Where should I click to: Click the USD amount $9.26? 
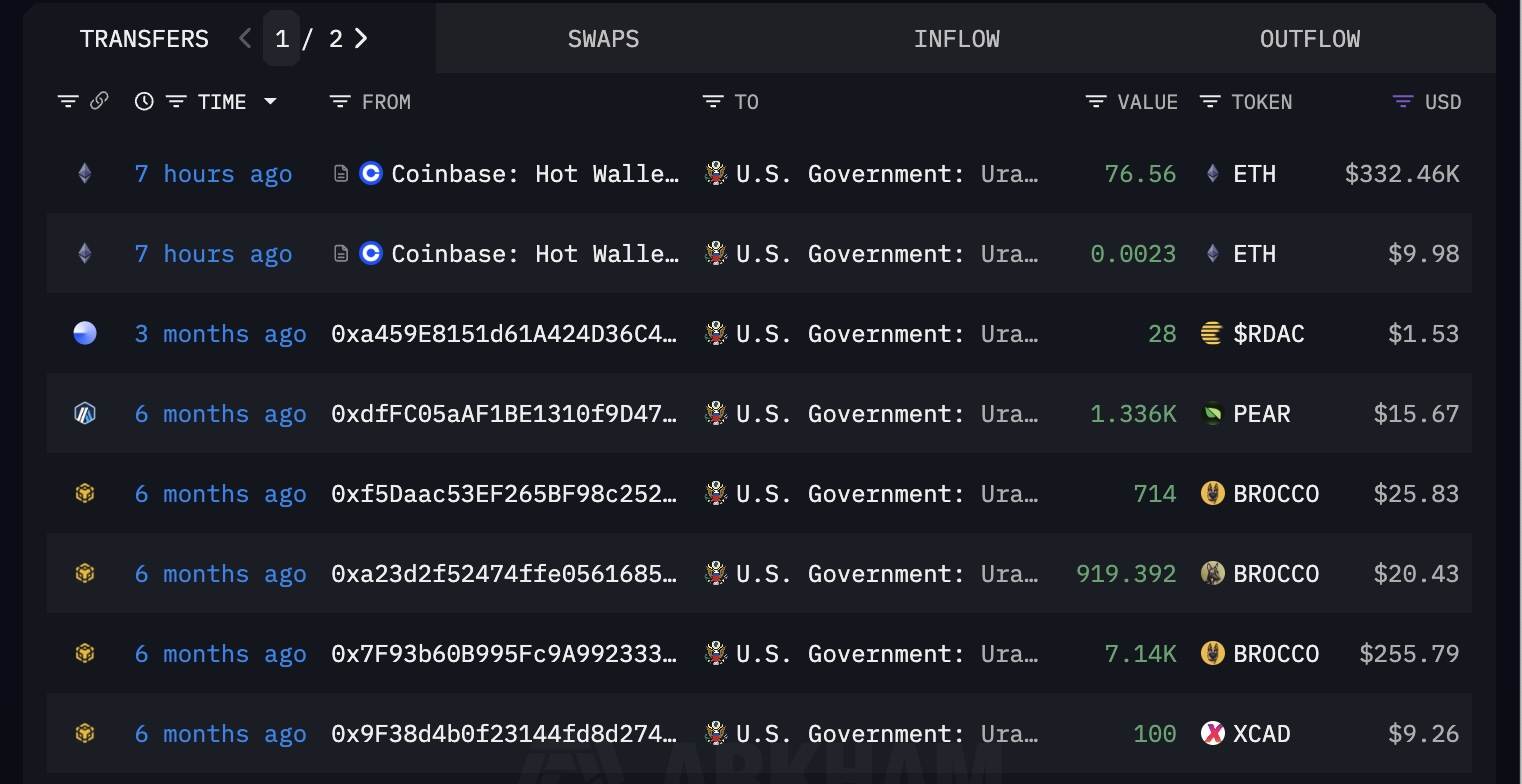coord(1423,734)
